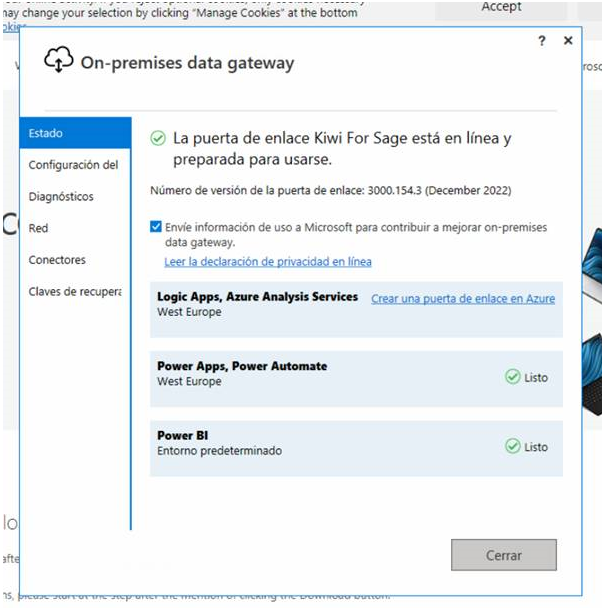602x608 pixels.
Task: Click the Entorno predeterminado text
Action: click(x=219, y=451)
